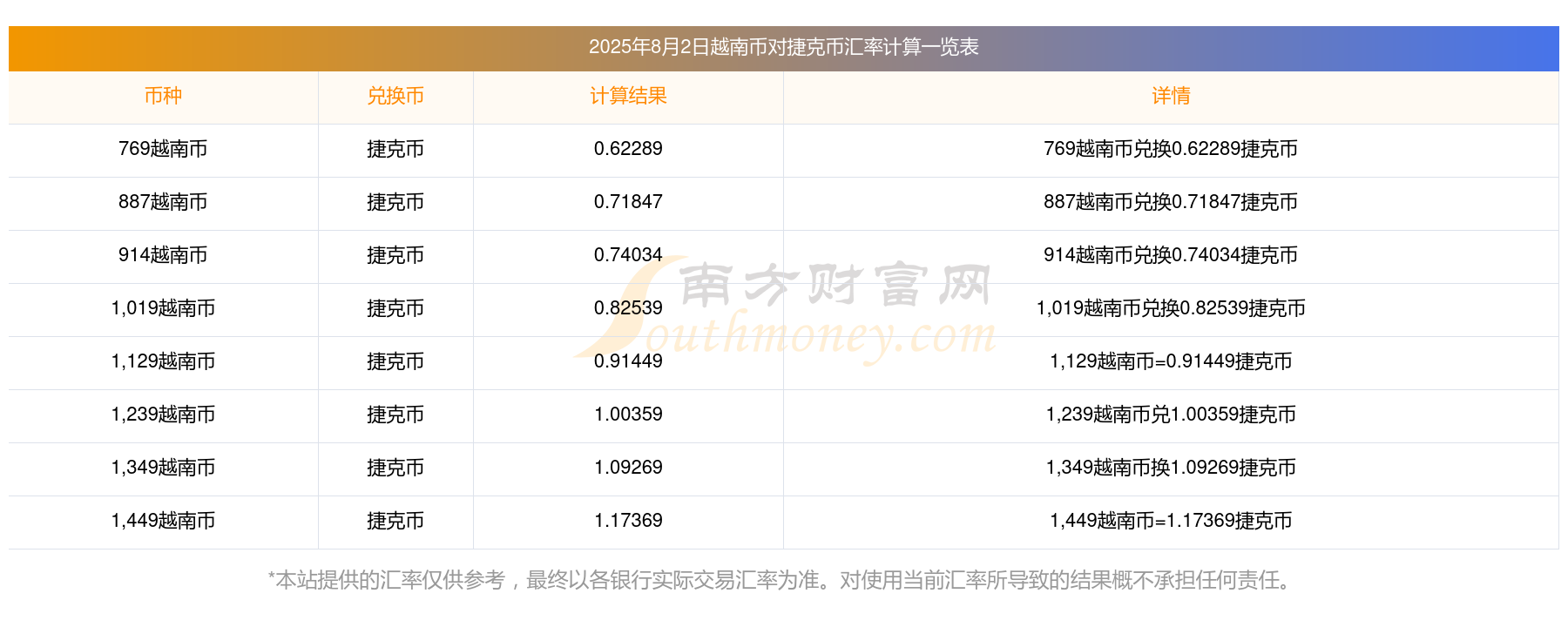Select the 1,019越南币 cell
Viewport: 1568px width, 627px height.
tap(163, 308)
